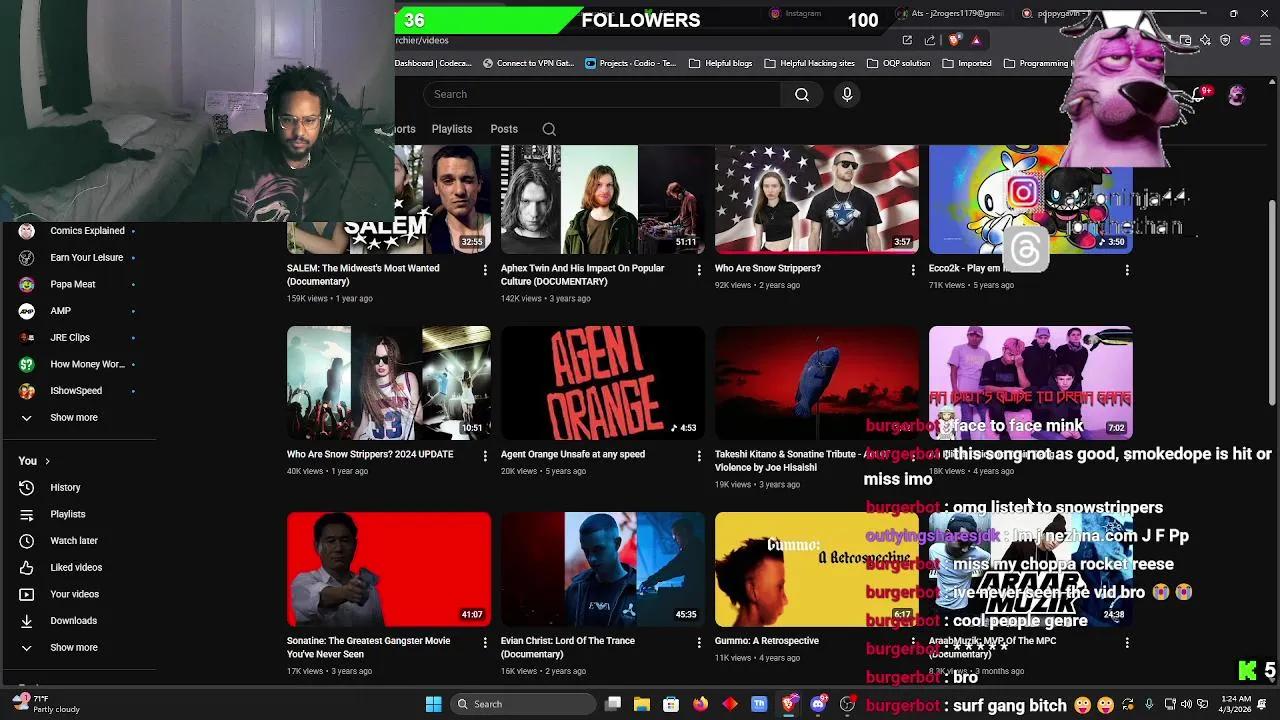1280x720 pixels.
Task: Open the Brave browser hamburger menu
Action: coord(1265,40)
